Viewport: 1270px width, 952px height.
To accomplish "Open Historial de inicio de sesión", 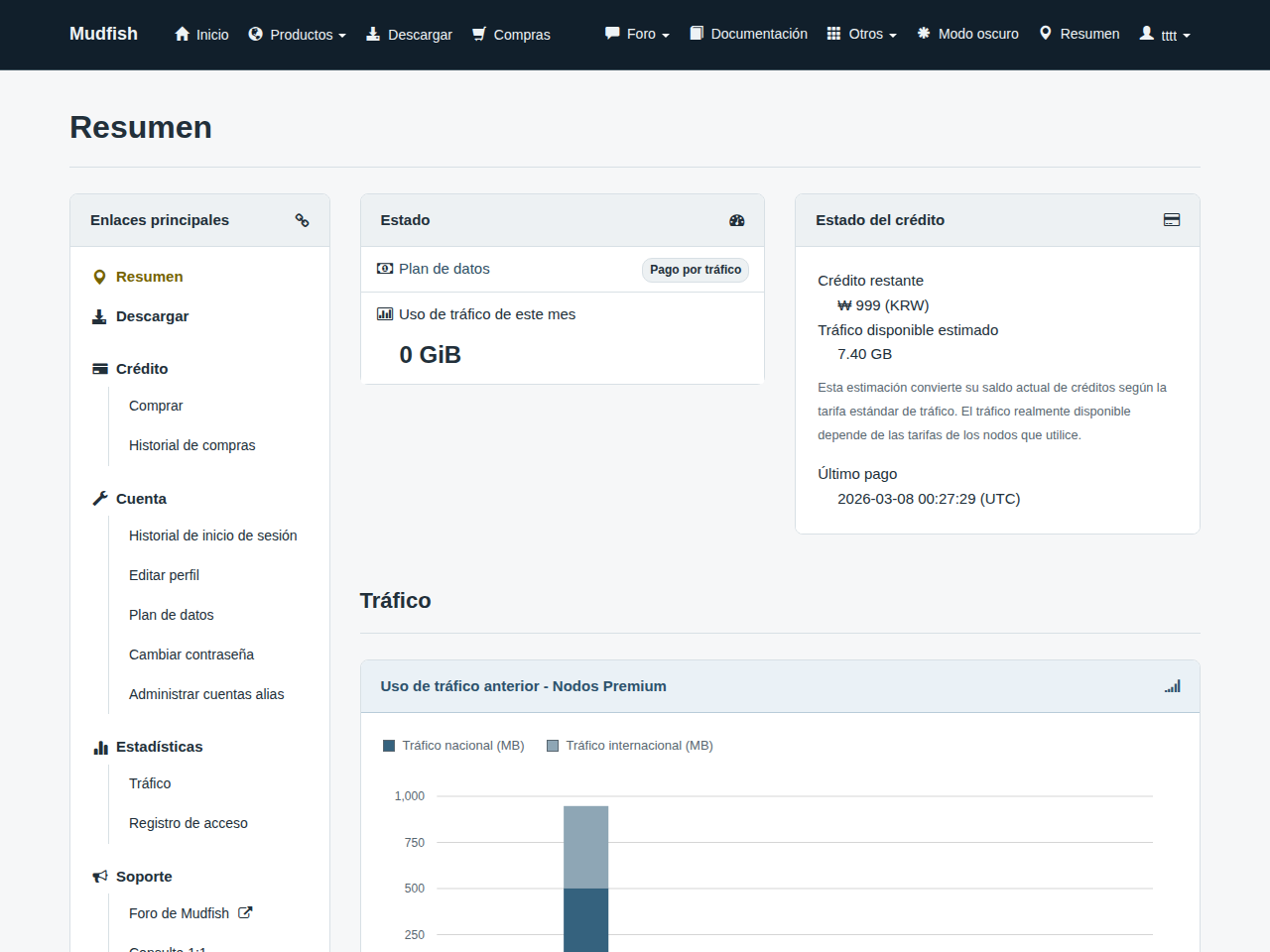I will (x=213, y=535).
